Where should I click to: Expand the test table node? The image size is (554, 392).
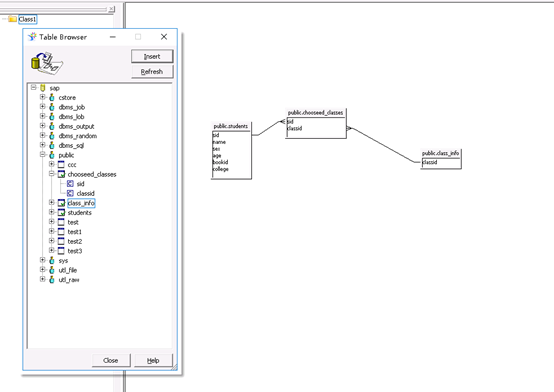tap(52, 222)
